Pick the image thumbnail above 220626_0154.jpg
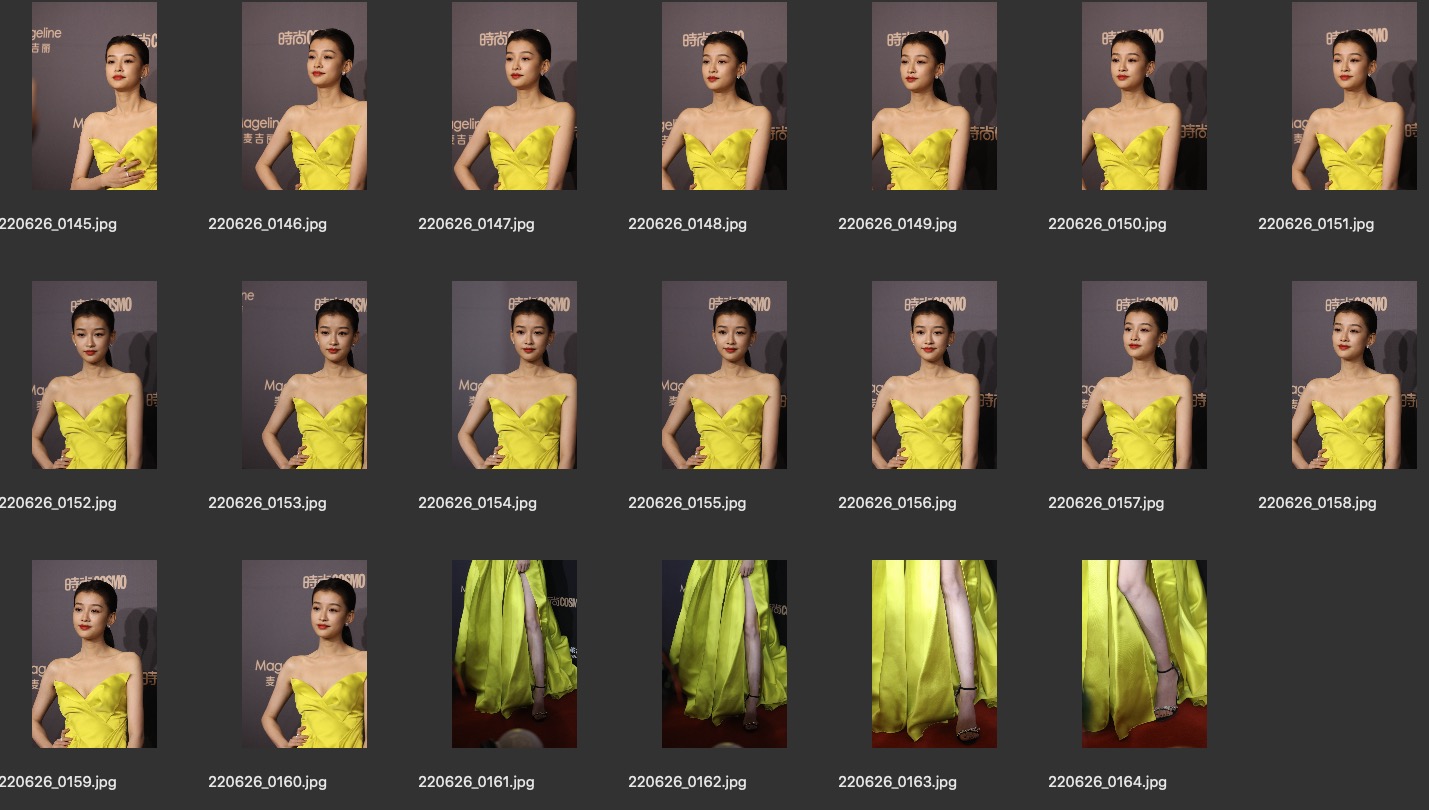Screen dimensions: 1429x810 pyautogui.click(x=514, y=375)
